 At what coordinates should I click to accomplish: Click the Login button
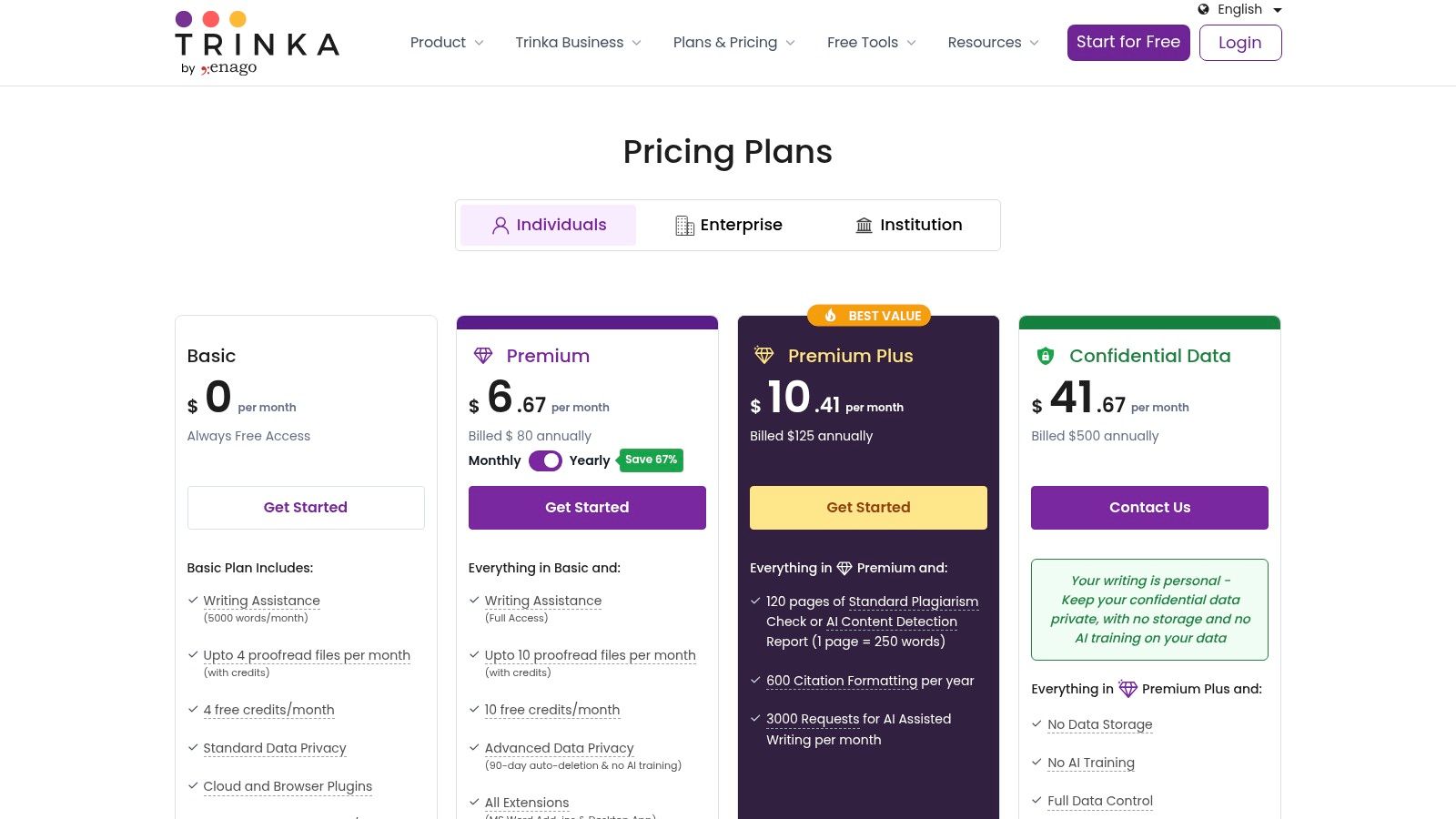pos(1240,43)
